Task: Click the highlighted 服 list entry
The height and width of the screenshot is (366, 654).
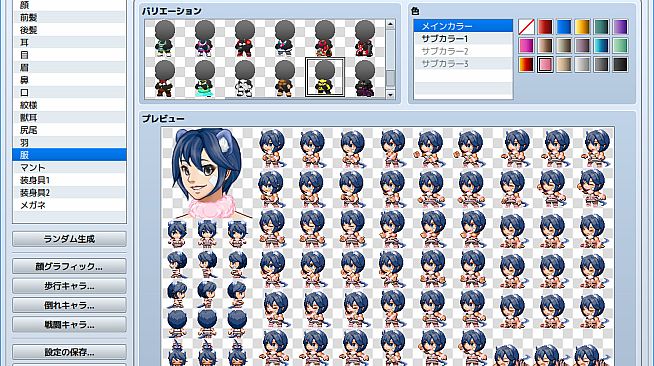Action: pos(69,155)
